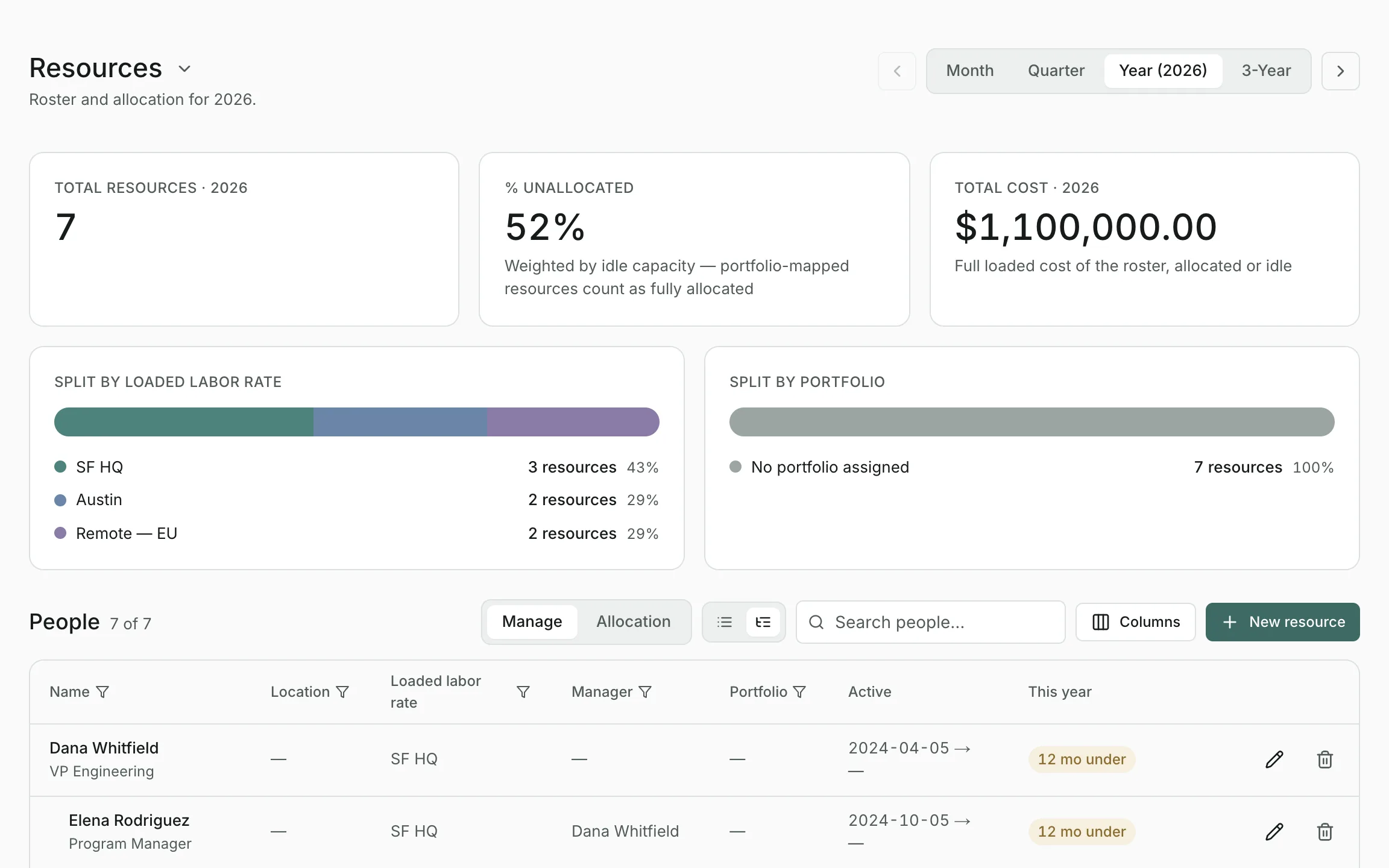1389x868 pixels.
Task: Delete Dana Whitfield row
Action: (1324, 759)
